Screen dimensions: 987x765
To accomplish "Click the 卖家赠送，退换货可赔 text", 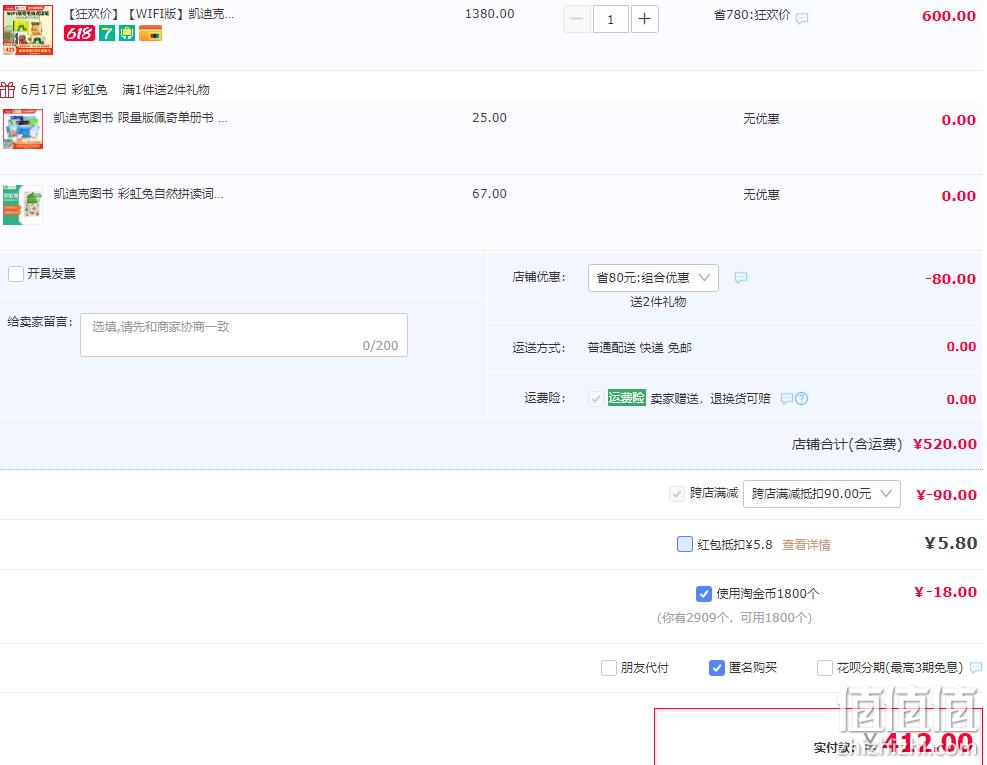I will tap(711, 399).
